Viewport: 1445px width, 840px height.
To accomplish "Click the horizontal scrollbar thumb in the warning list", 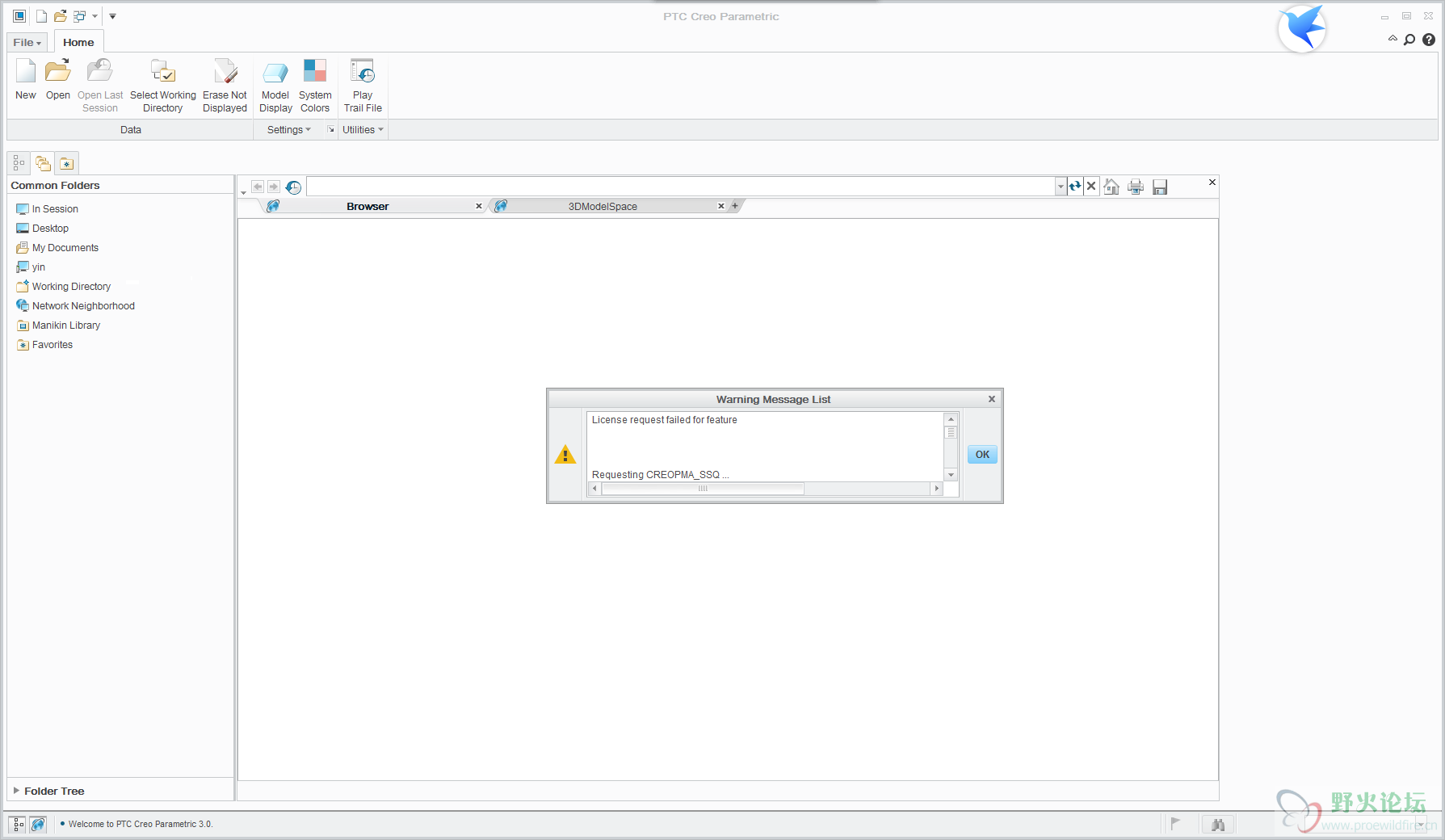I will tap(703, 489).
